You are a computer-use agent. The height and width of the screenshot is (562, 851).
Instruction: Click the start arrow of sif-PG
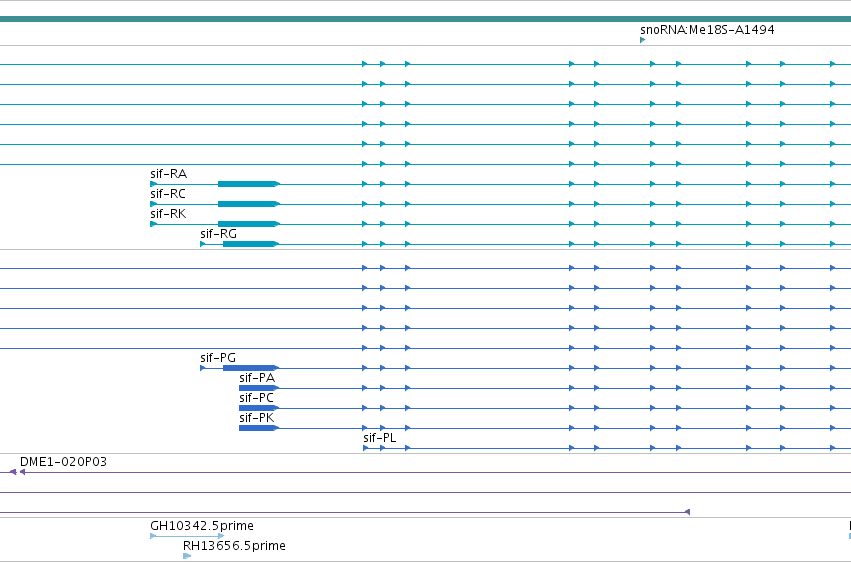[203, 368]
